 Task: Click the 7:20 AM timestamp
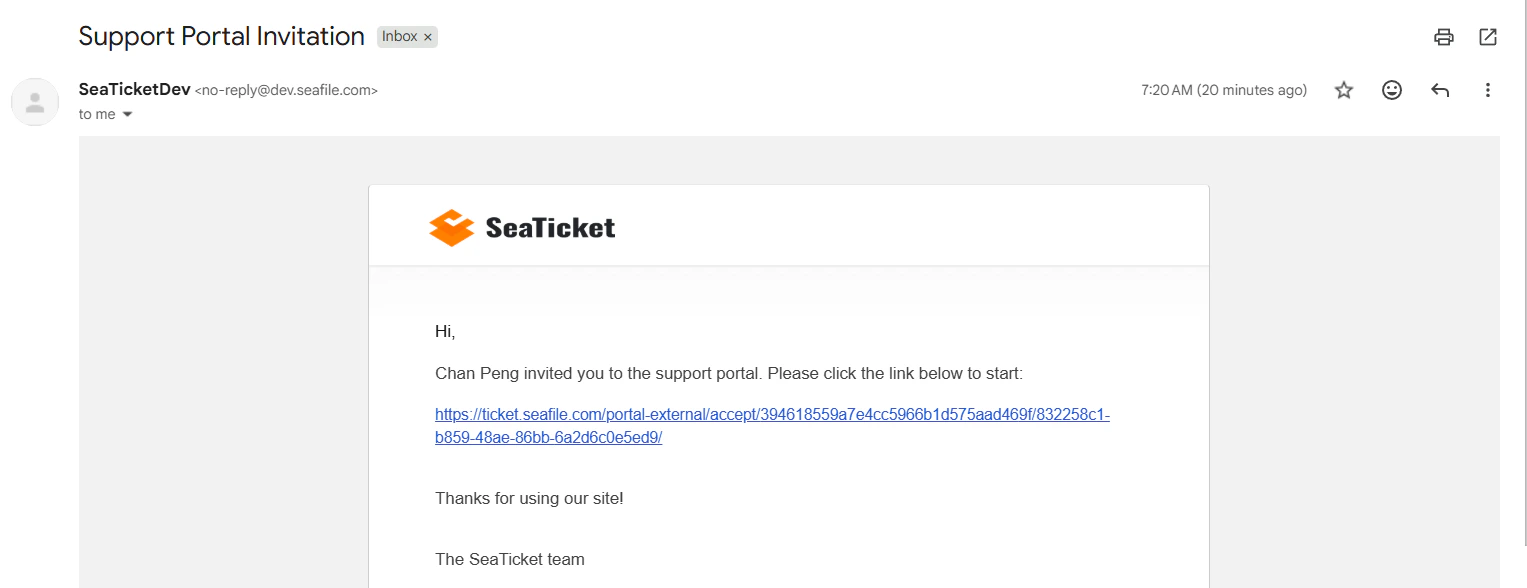click(x=1223, y=90)
